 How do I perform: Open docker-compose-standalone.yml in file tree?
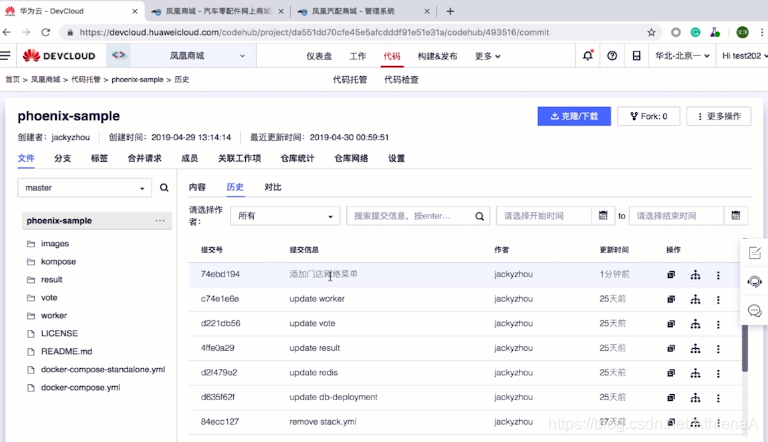[x=103, y=369]
